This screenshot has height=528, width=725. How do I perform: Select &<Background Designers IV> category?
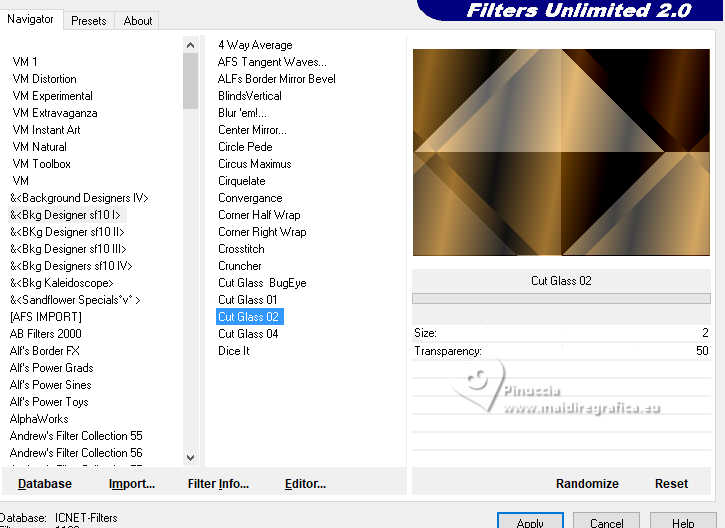tap(79, 198)
